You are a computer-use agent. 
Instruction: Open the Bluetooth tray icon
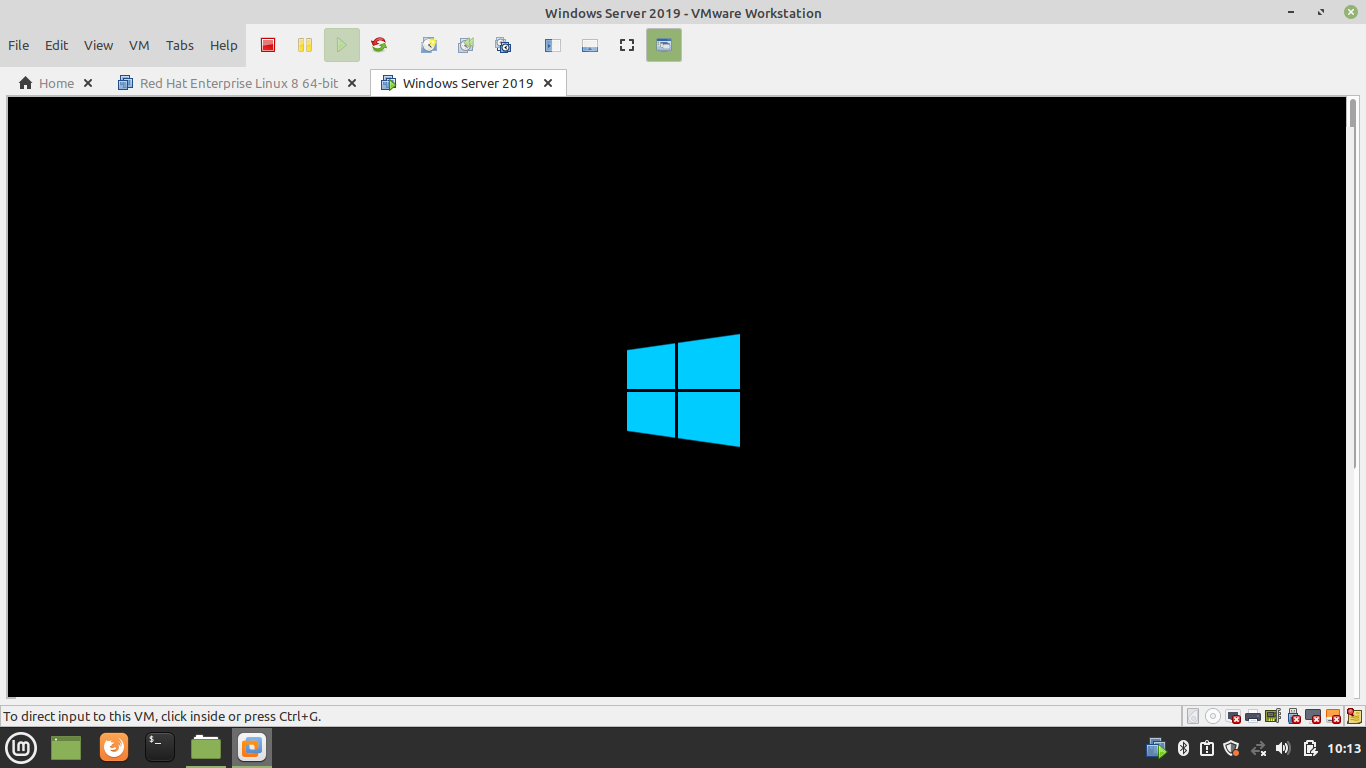pyautogui.click(x=1183, y=748)
